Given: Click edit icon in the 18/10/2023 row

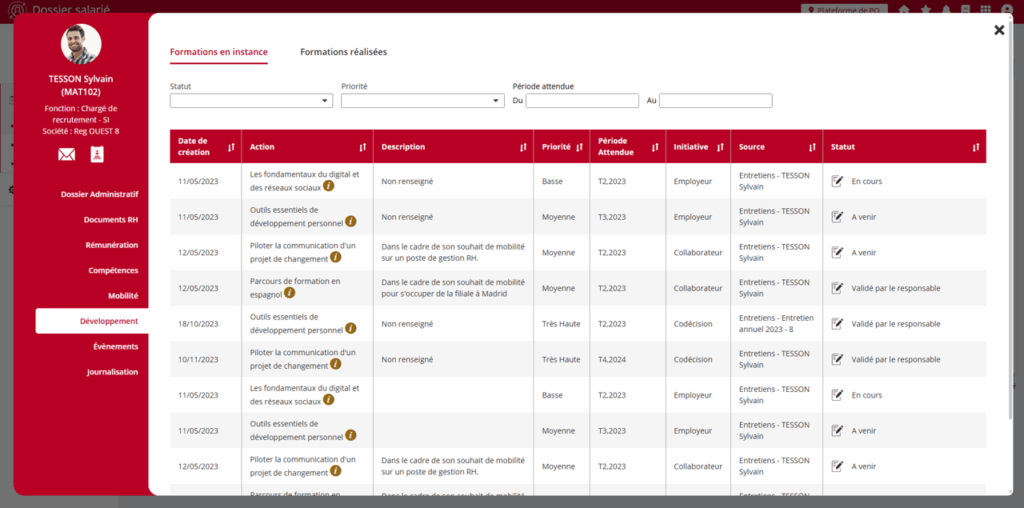Looking at the screenshot, I should [x=837, y=324].
